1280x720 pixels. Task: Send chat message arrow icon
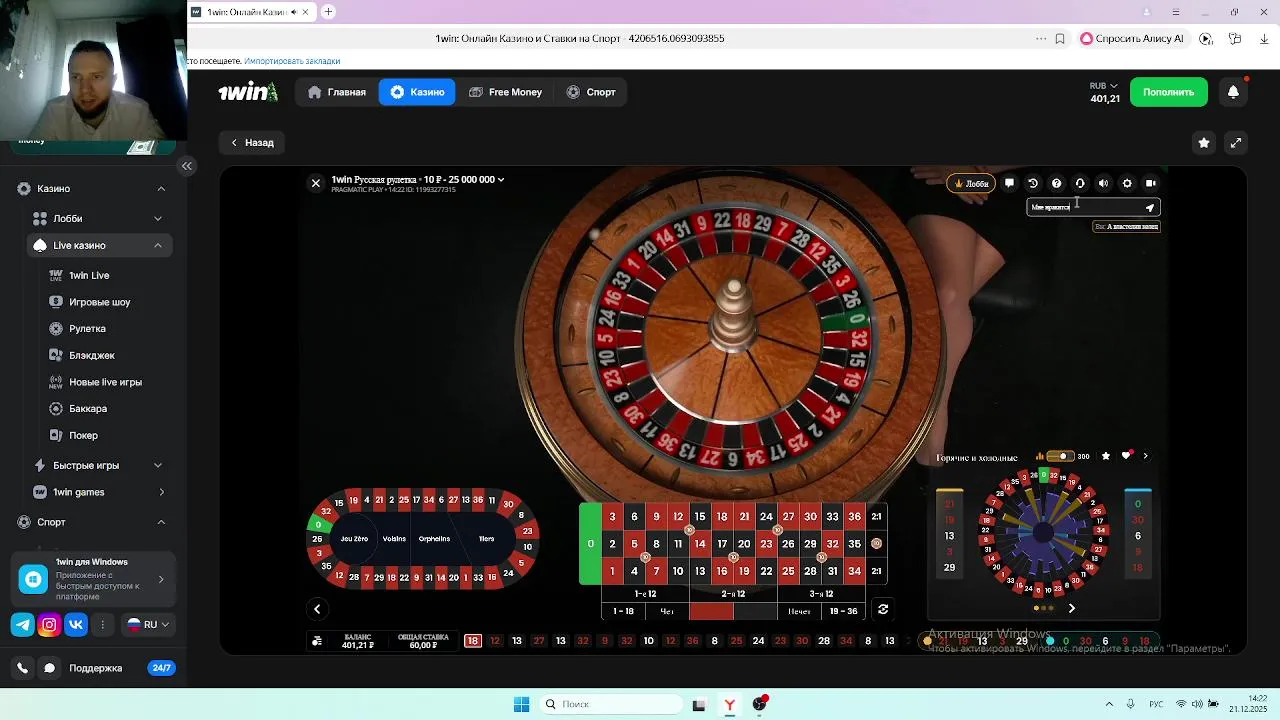click(x=1150, y=207)
